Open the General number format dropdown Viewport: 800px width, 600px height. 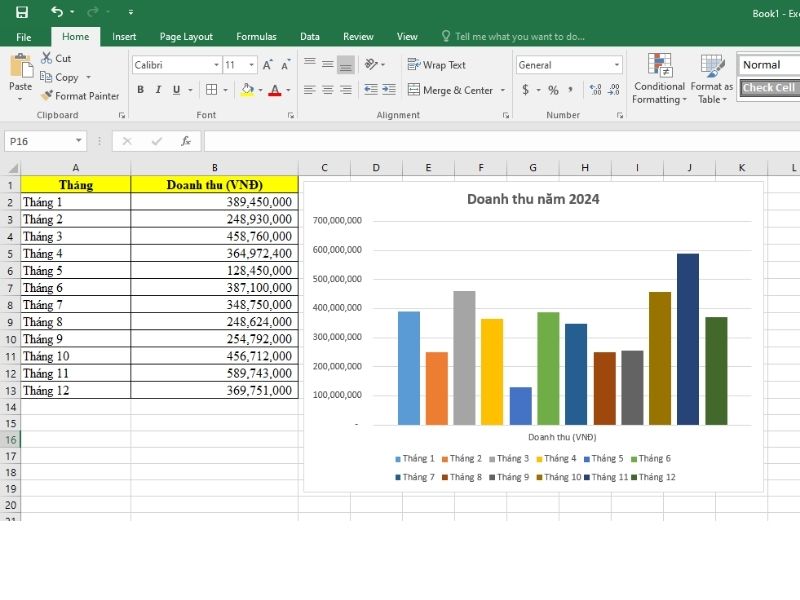click(x=616, y=65)
